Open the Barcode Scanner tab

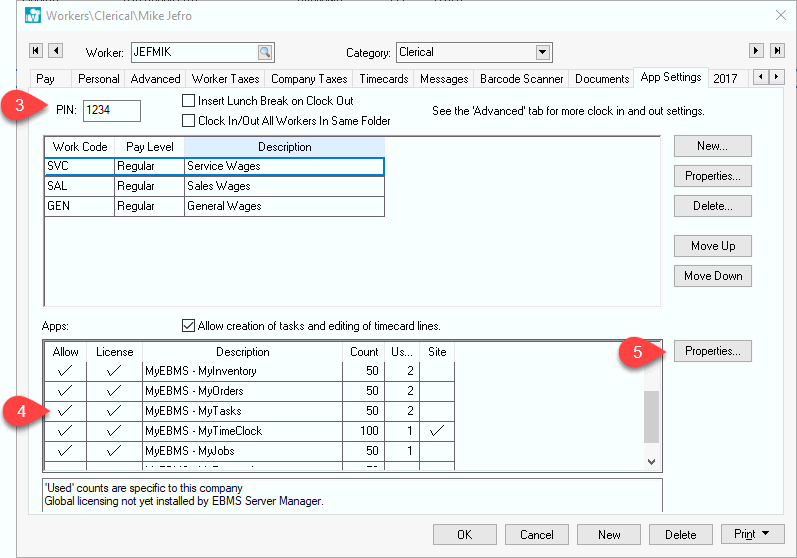click(521, 79)
